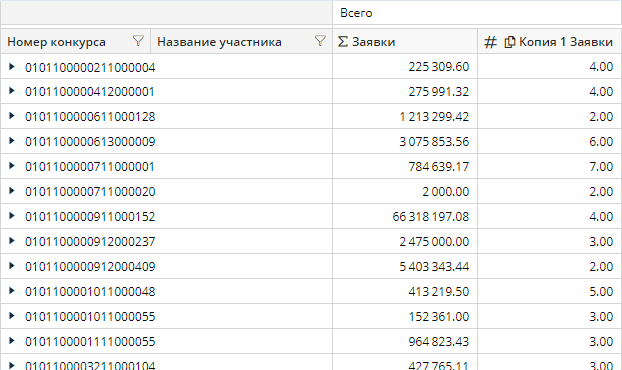Expand row 0101100000611000128

[x=12, y=116]
